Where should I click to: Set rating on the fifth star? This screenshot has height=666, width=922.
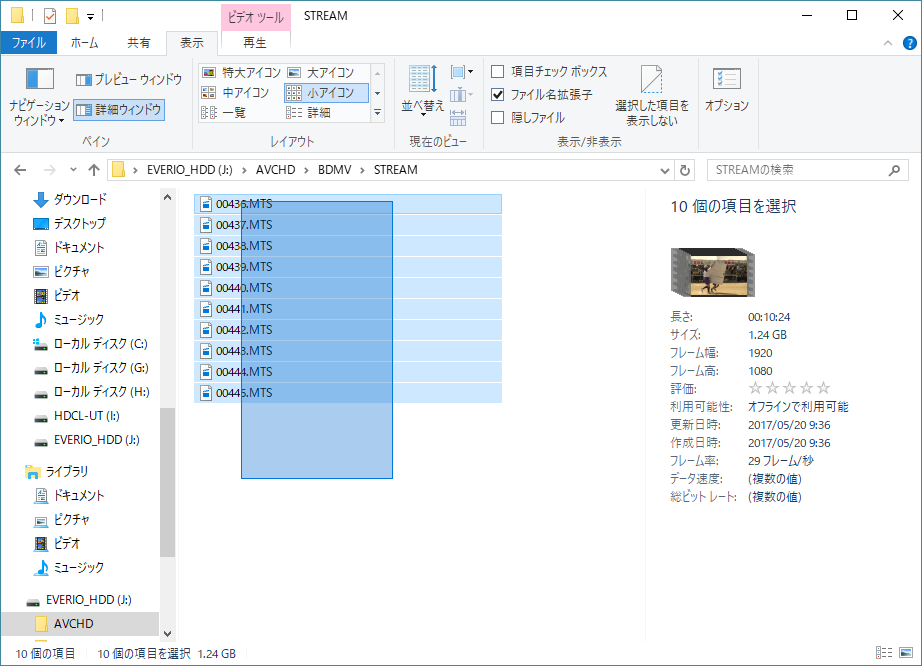point(824,388)
